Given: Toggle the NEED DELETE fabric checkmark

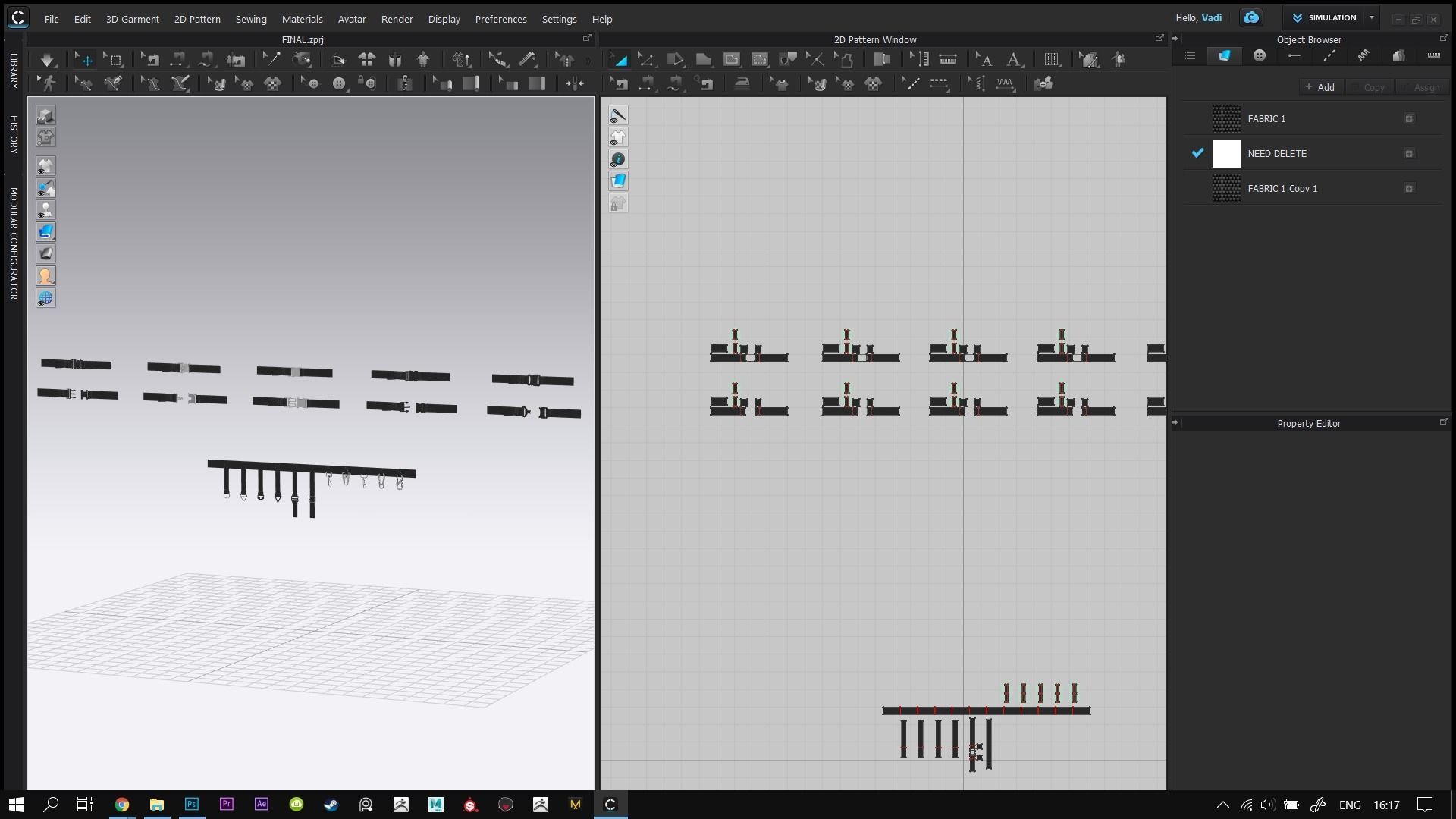Looking at the screenshot, I should pos(1197,153).
